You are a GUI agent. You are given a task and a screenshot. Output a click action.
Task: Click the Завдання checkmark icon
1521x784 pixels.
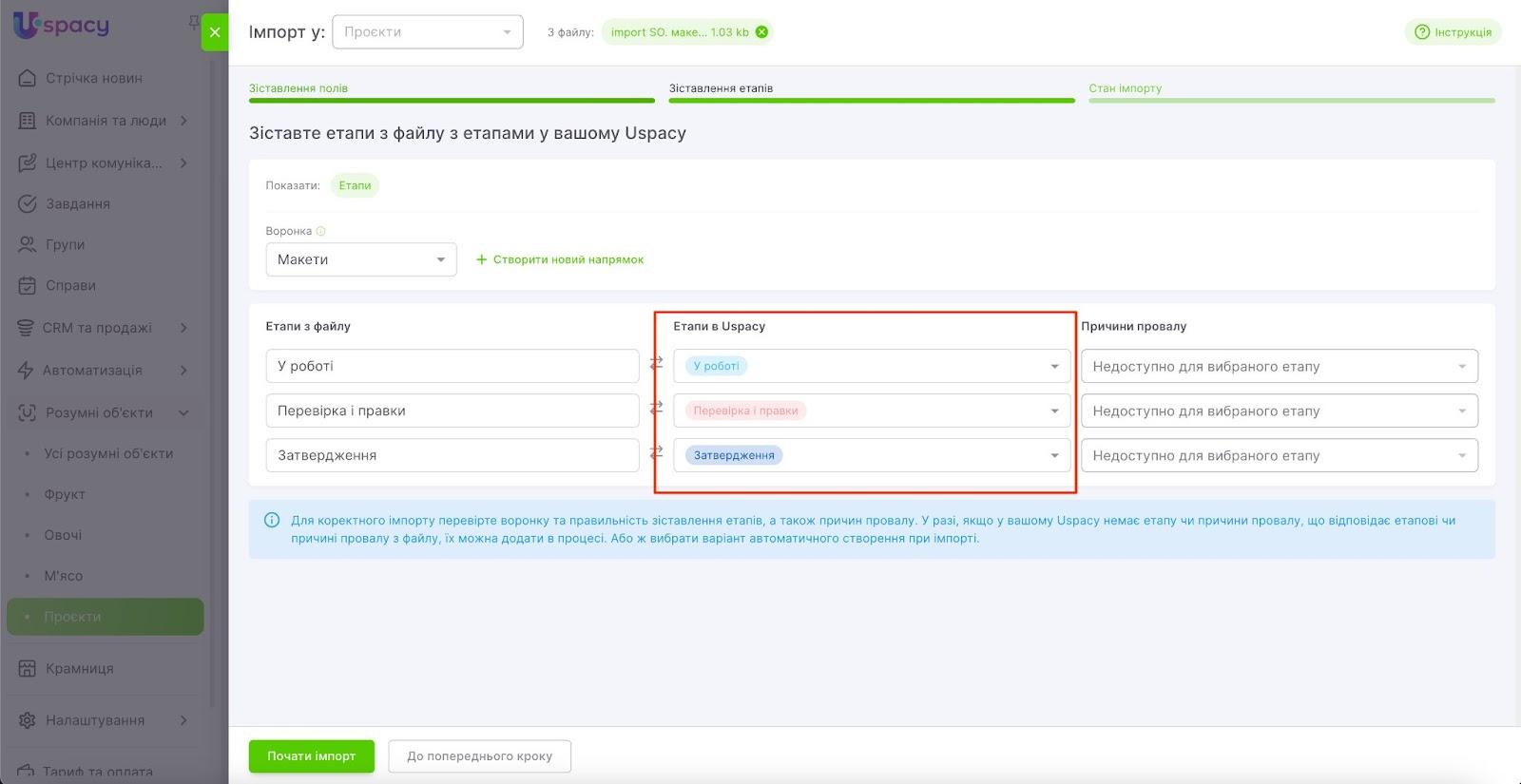pos(28,203)
